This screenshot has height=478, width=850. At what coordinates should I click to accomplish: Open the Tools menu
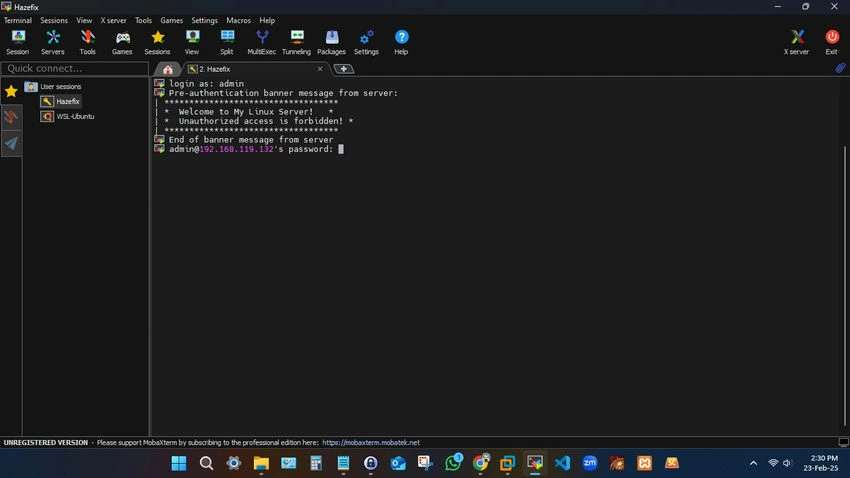144,20
